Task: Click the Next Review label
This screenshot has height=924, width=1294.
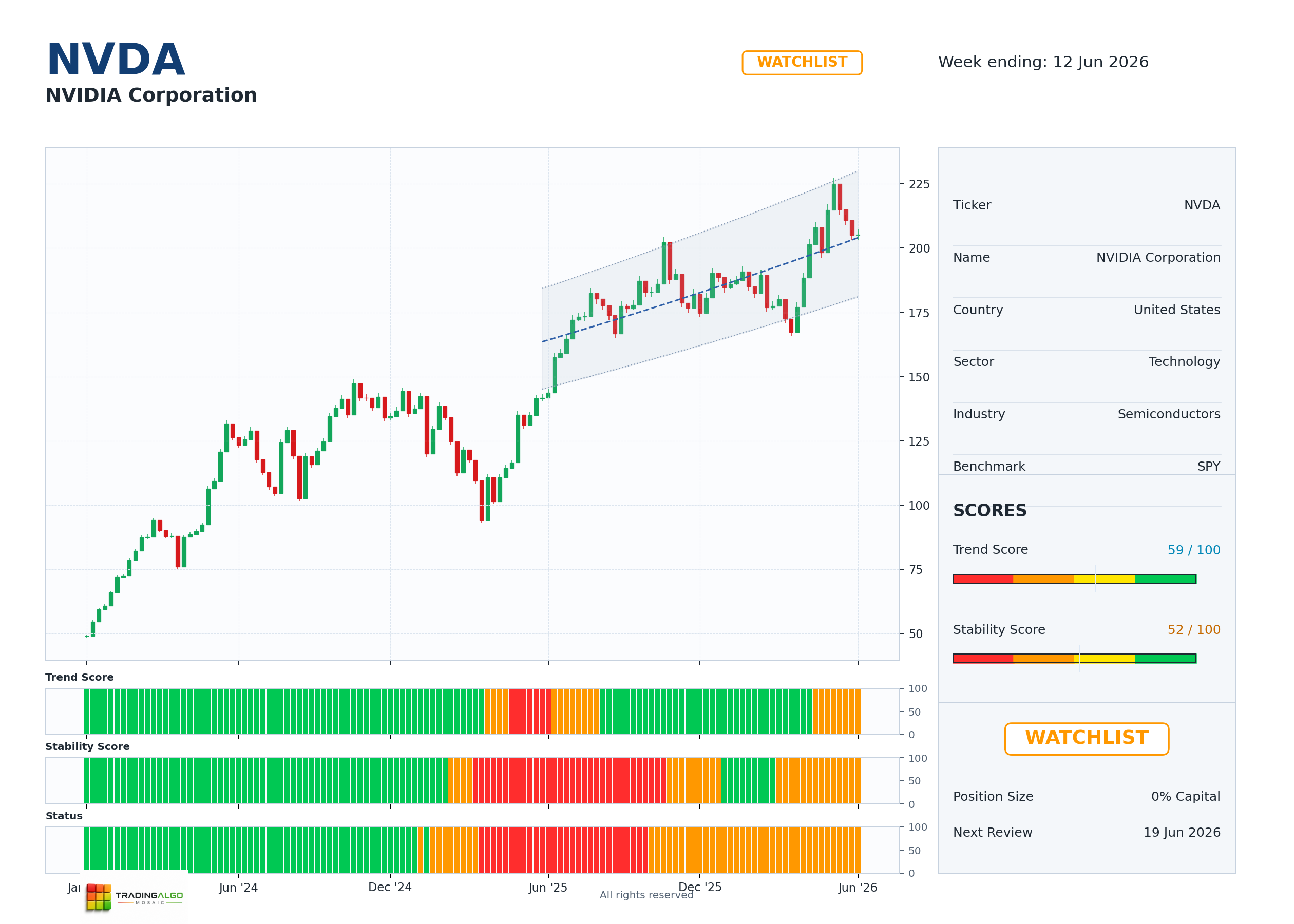Action: [993, 833]
